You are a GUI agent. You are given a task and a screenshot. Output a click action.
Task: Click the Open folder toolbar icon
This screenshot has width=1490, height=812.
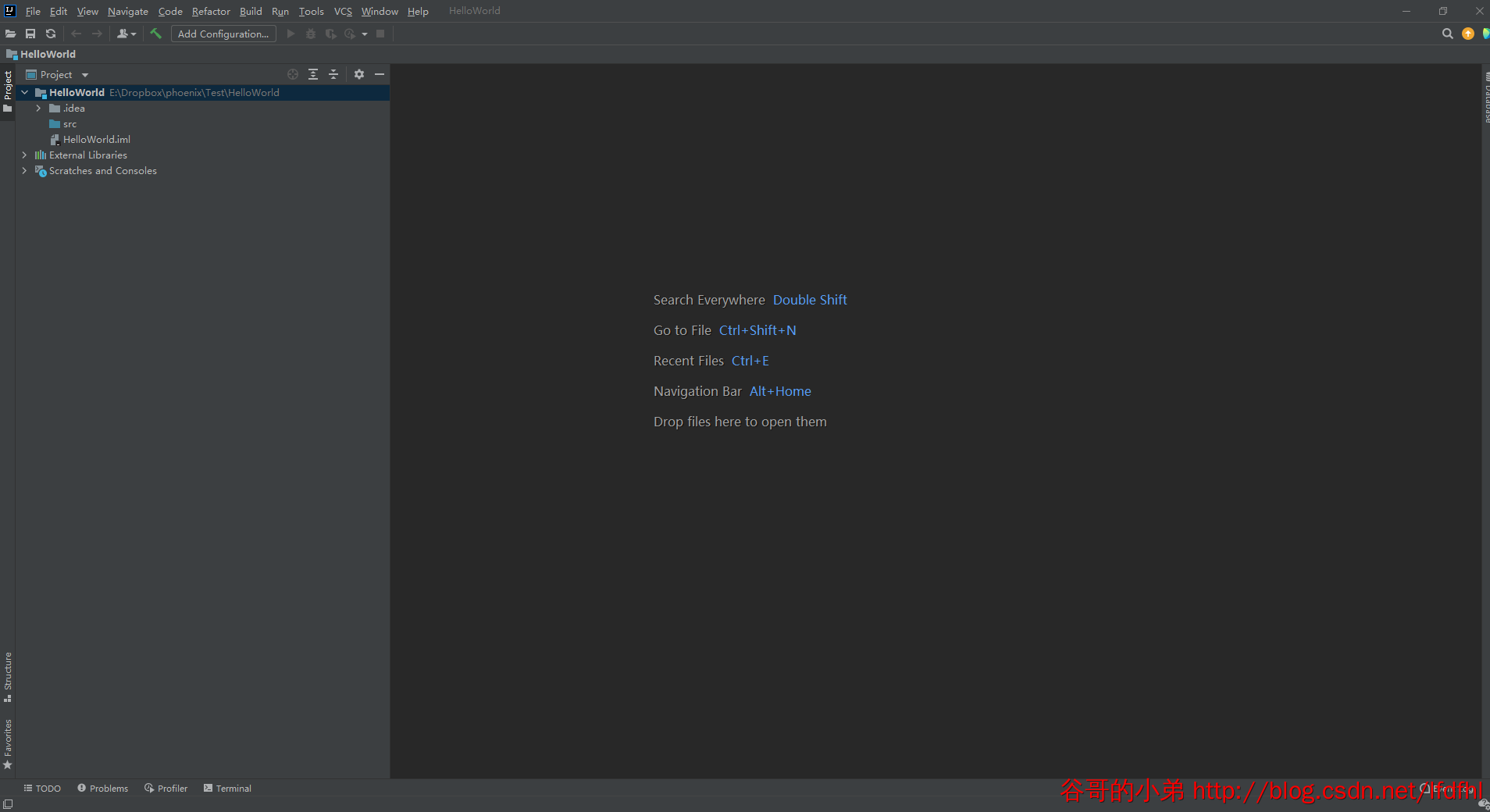[x=10, y=34]
